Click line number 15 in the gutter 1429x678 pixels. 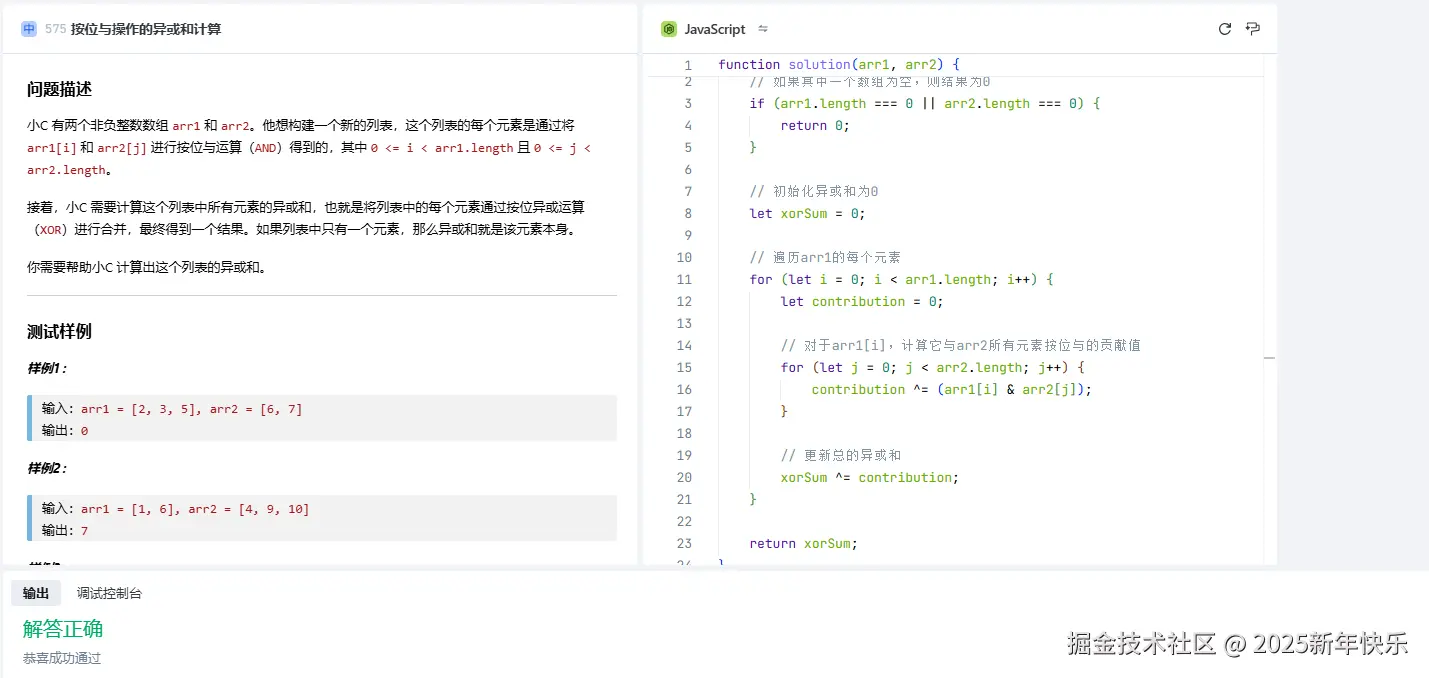click(x=684, y=368)
